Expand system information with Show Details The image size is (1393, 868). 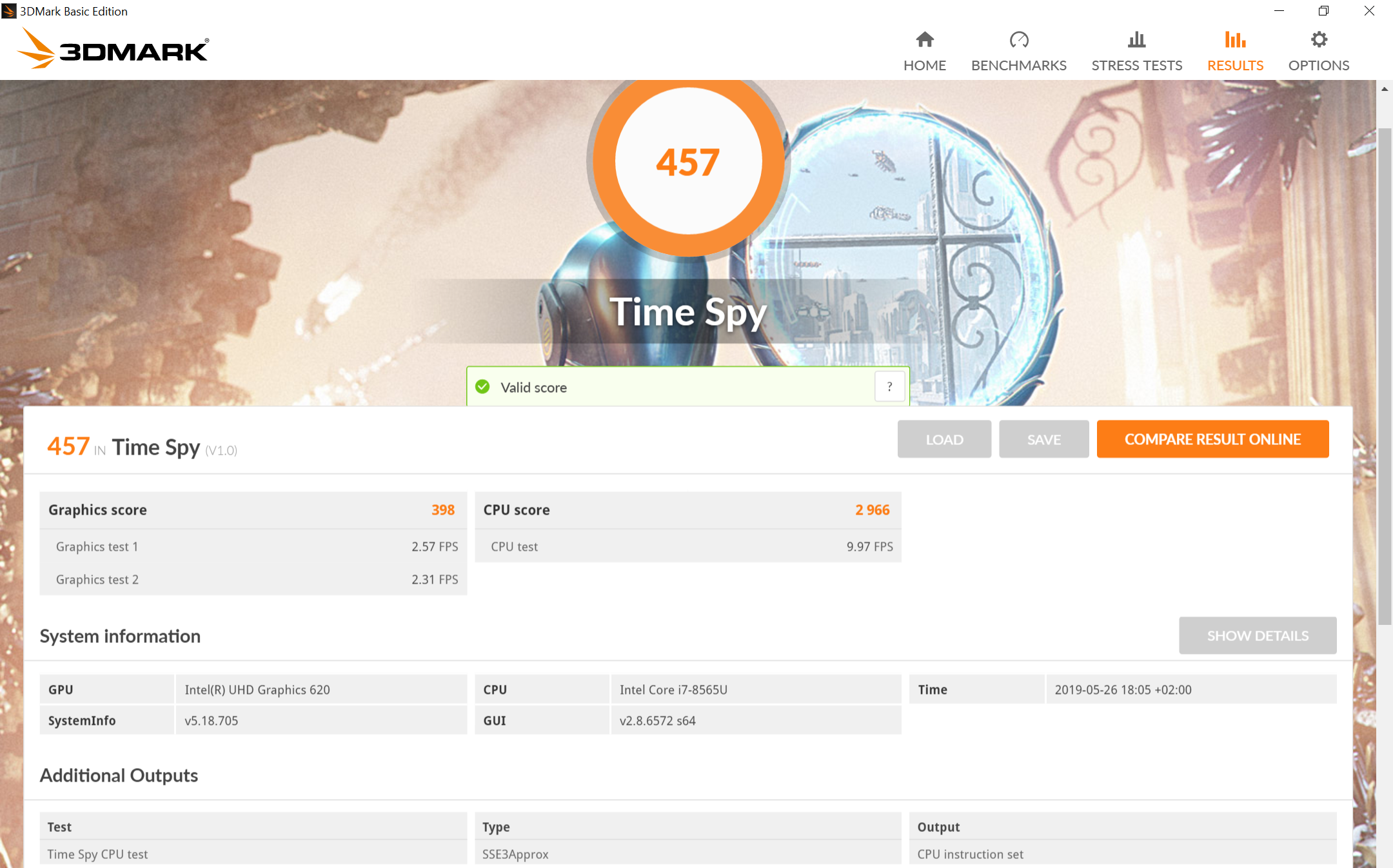pos(1257,636)
